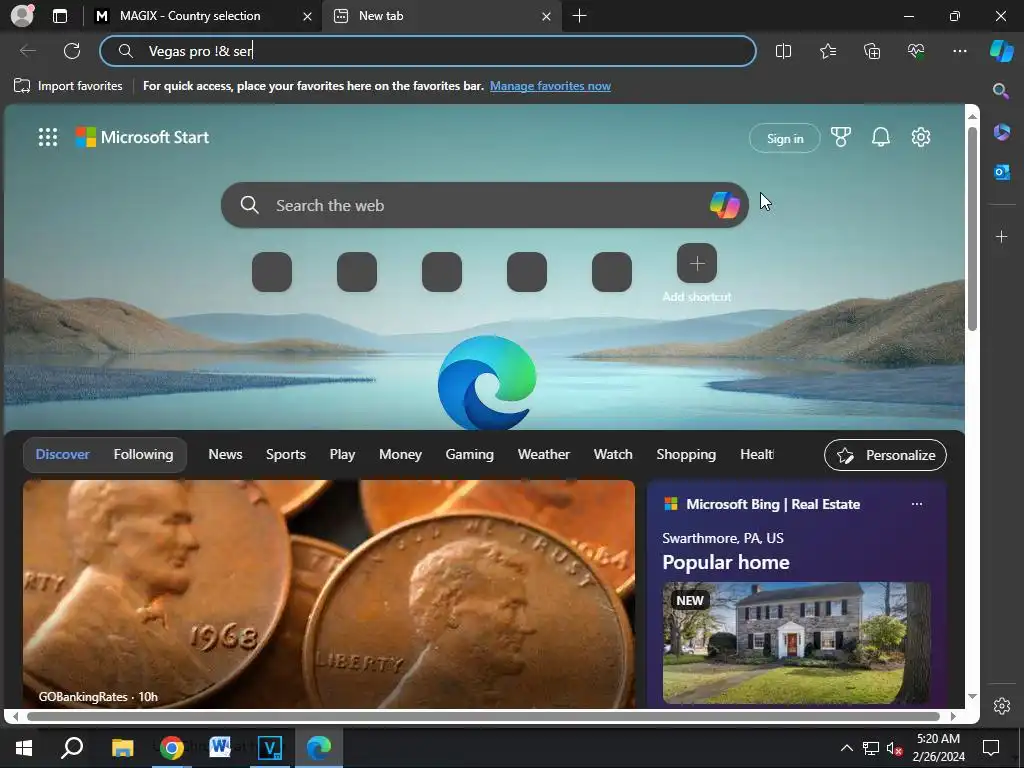This screenshot has width=1024, height=768.
Task: Open the Money category
Action: pos(400,455)
